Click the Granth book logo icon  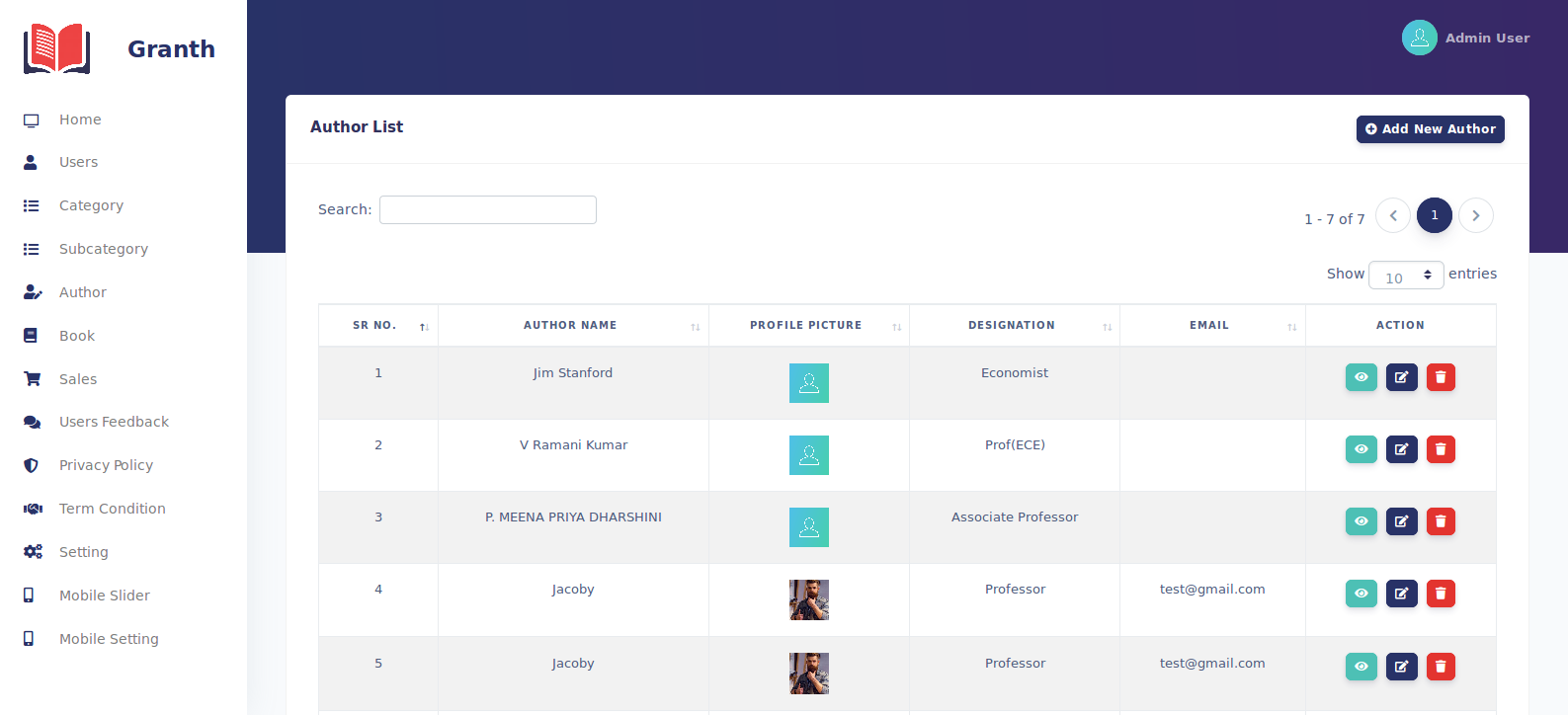56,48
